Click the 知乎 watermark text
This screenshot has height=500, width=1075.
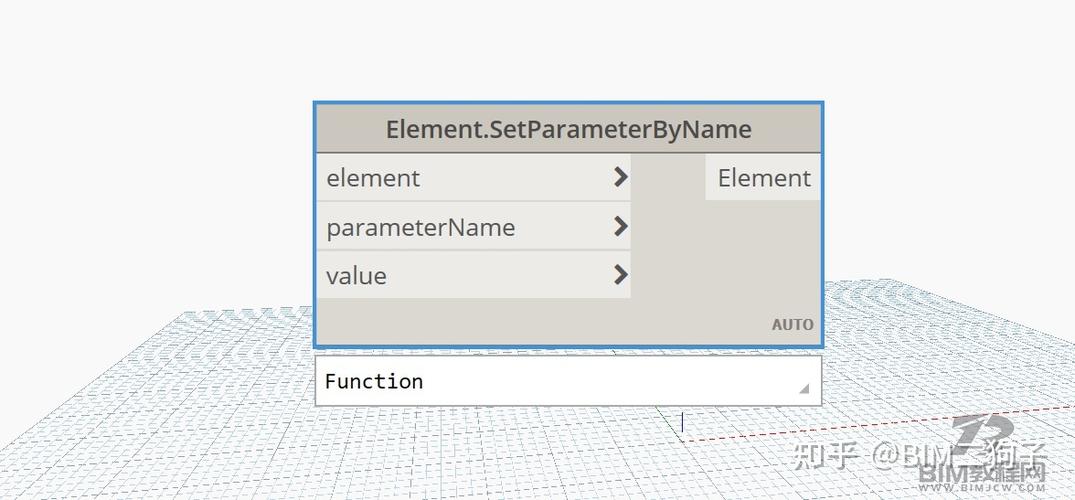[826, 455]
